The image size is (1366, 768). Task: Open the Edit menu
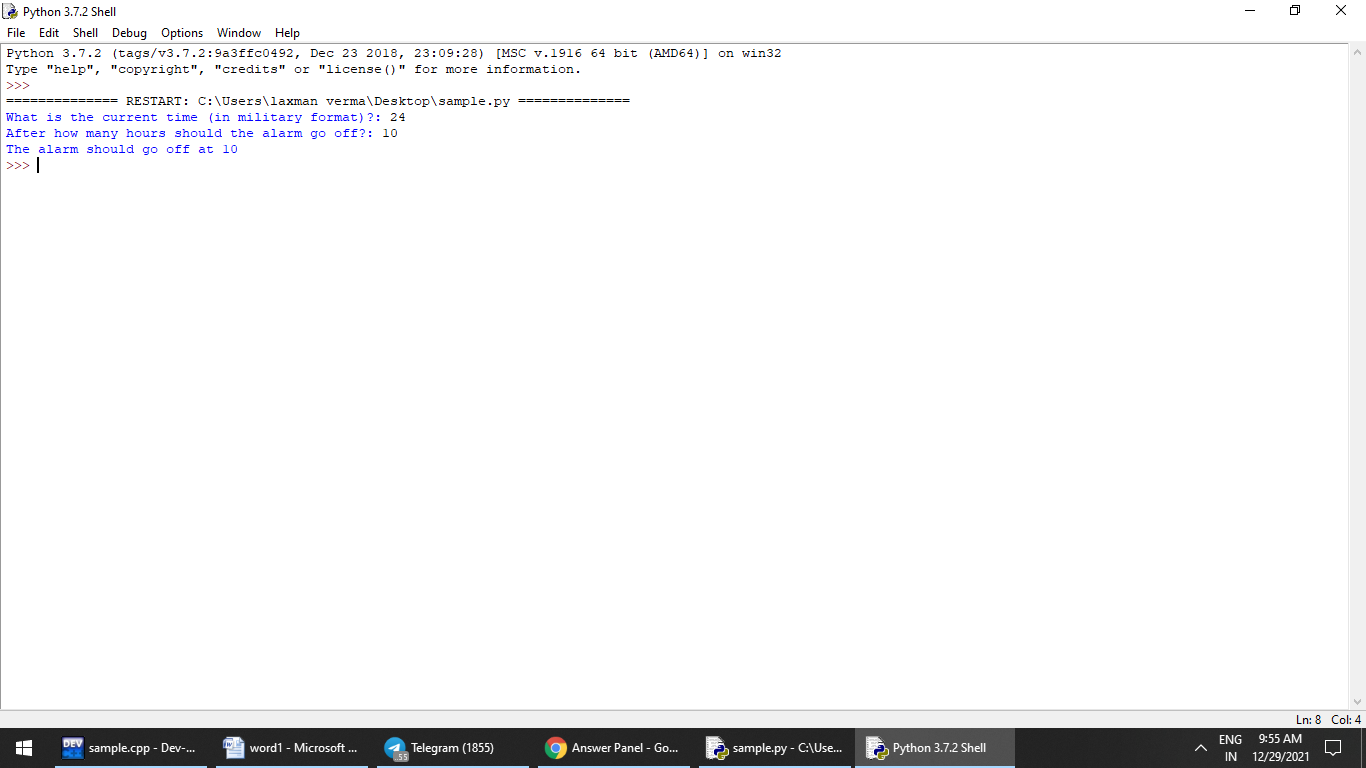click(49, 33)
